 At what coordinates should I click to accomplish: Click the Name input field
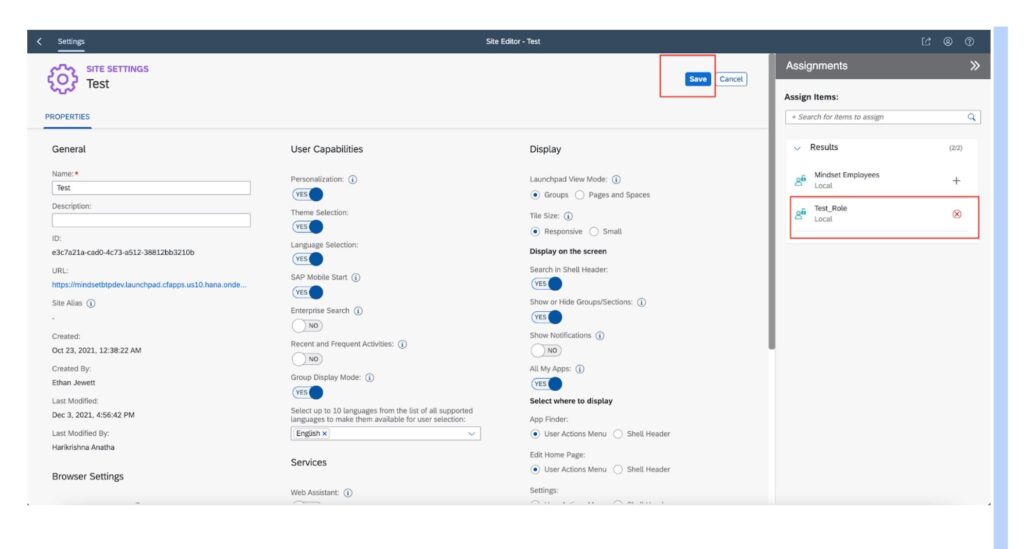point(151,188)
